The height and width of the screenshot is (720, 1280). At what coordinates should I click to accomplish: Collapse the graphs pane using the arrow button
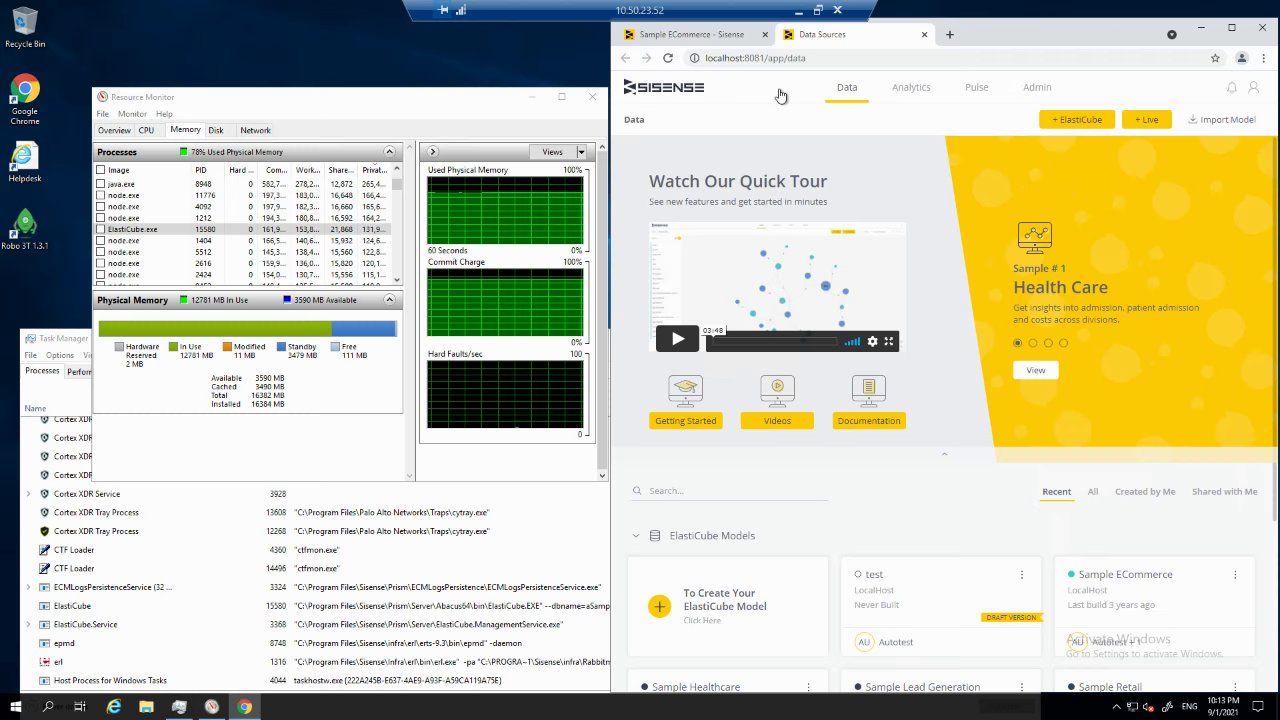pyautogui.click(x=432, y=152)
